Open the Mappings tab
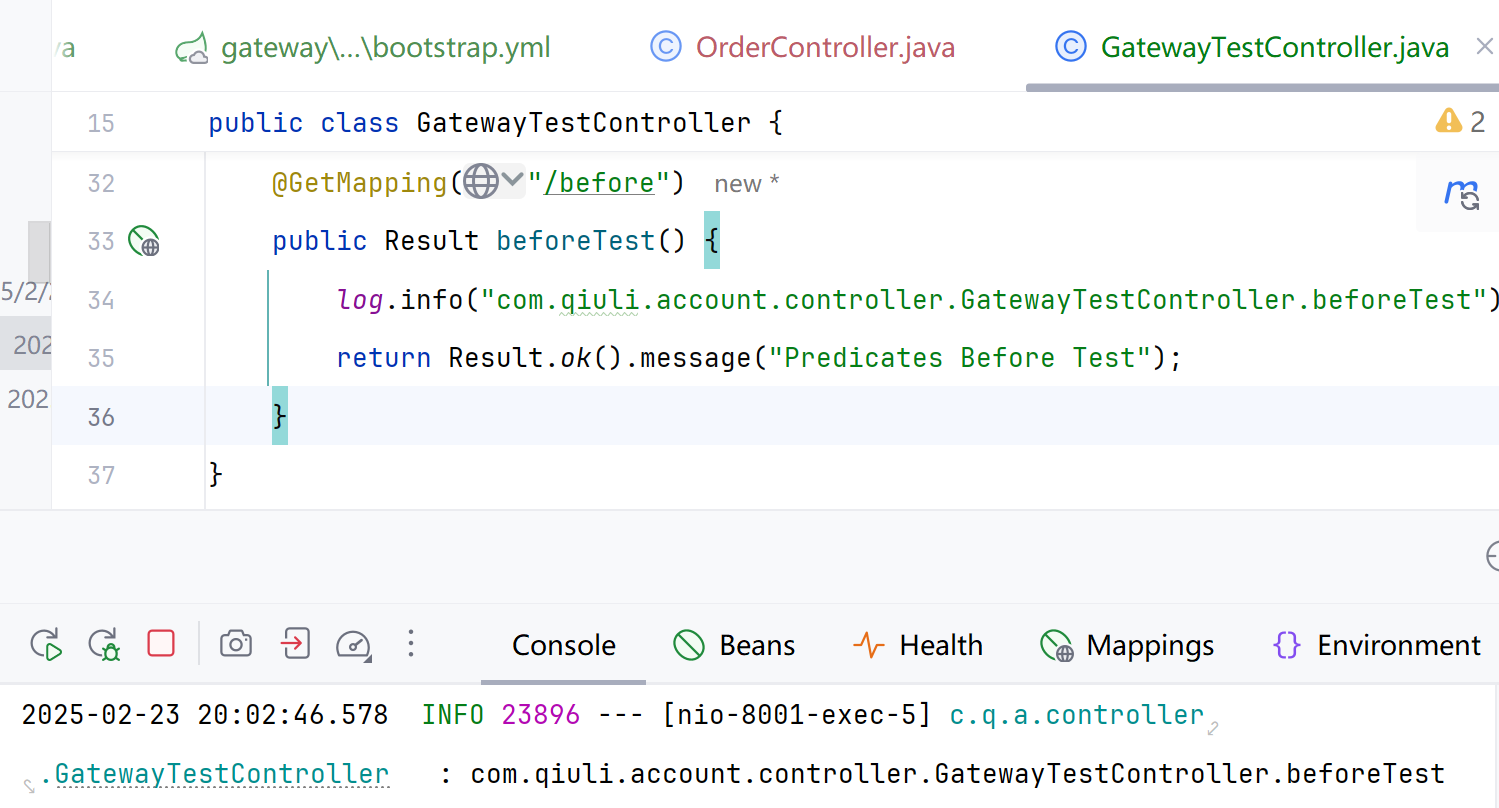The width and height of the screenshot is (1499, 808). click(1127, 646)
